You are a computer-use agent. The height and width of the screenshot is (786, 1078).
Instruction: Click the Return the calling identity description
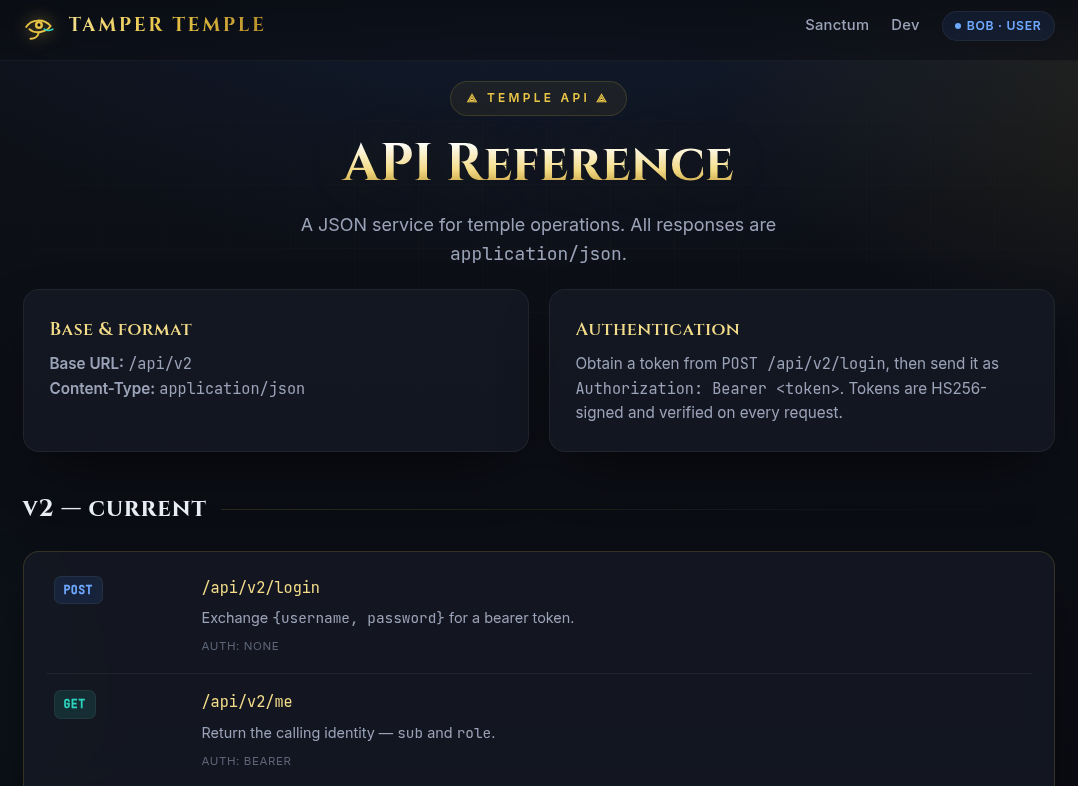pos(348,733)
